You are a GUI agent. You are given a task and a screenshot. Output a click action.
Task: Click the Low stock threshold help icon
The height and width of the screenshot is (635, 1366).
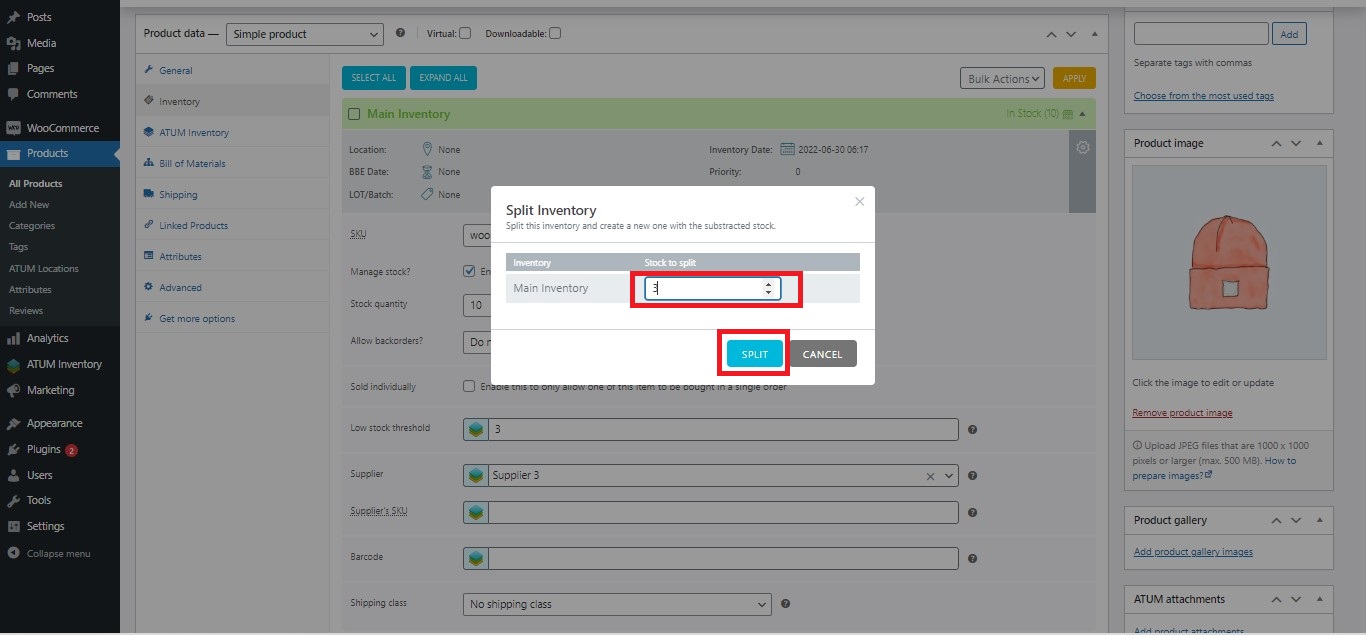[972, 430]
